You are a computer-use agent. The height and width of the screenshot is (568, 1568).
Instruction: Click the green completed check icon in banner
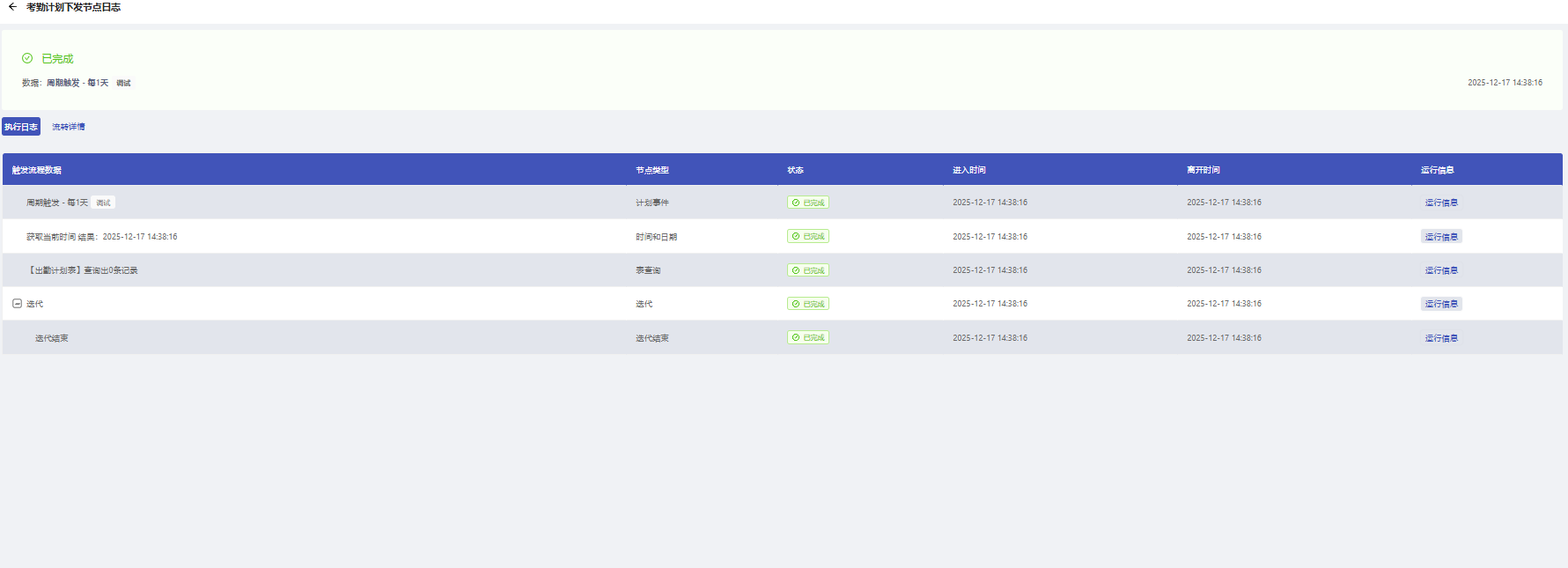point(27,58)
